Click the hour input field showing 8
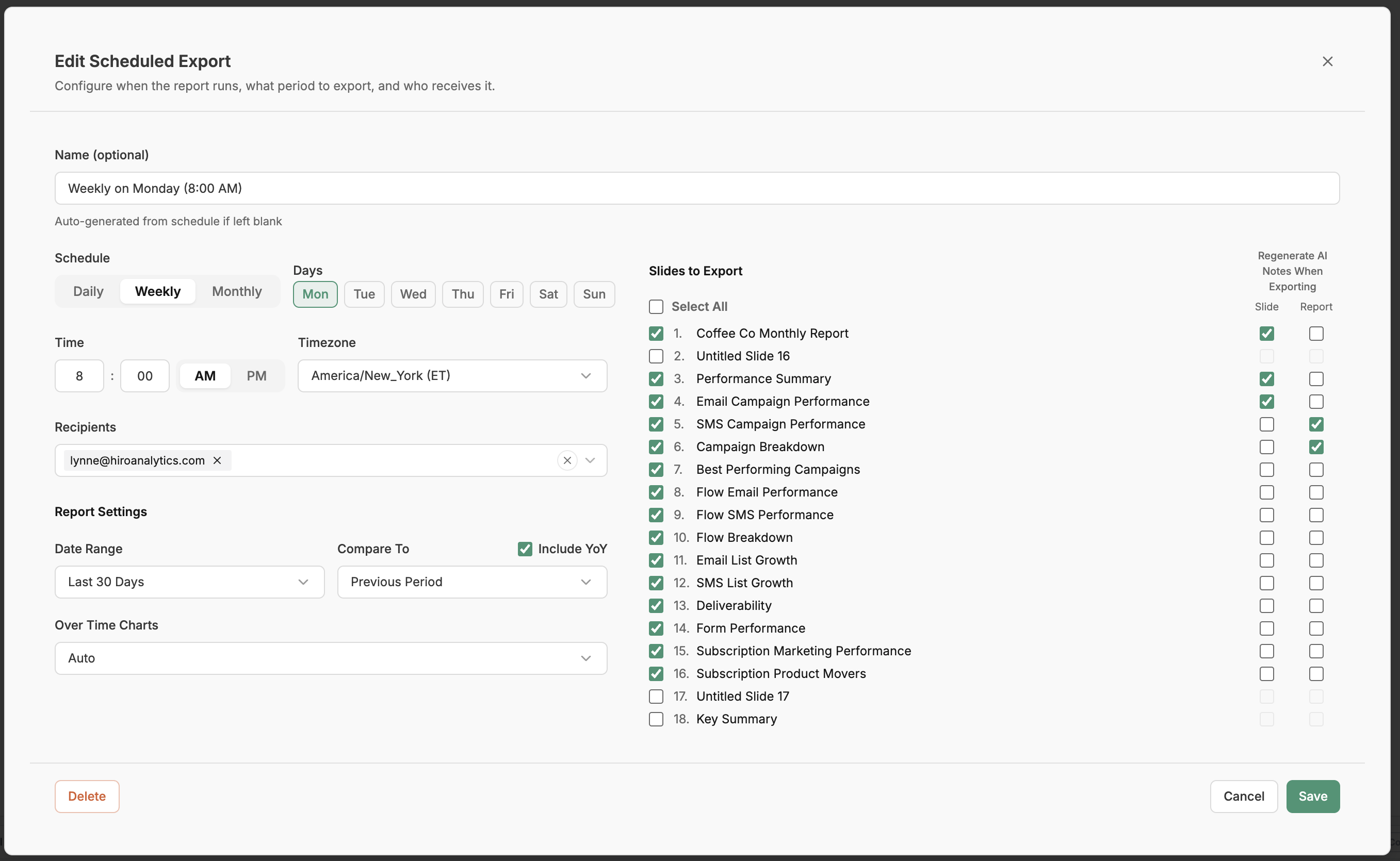The width and height of the screenshot is (1400, 861). click(x=79, y=375)
